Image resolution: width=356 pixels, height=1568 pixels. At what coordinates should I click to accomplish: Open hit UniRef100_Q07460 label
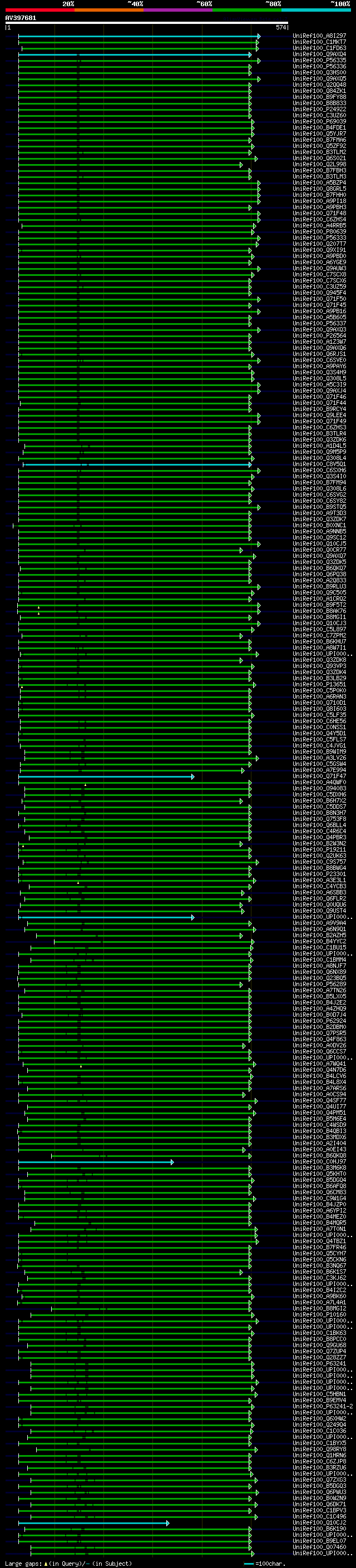[x=319, y=1547]
